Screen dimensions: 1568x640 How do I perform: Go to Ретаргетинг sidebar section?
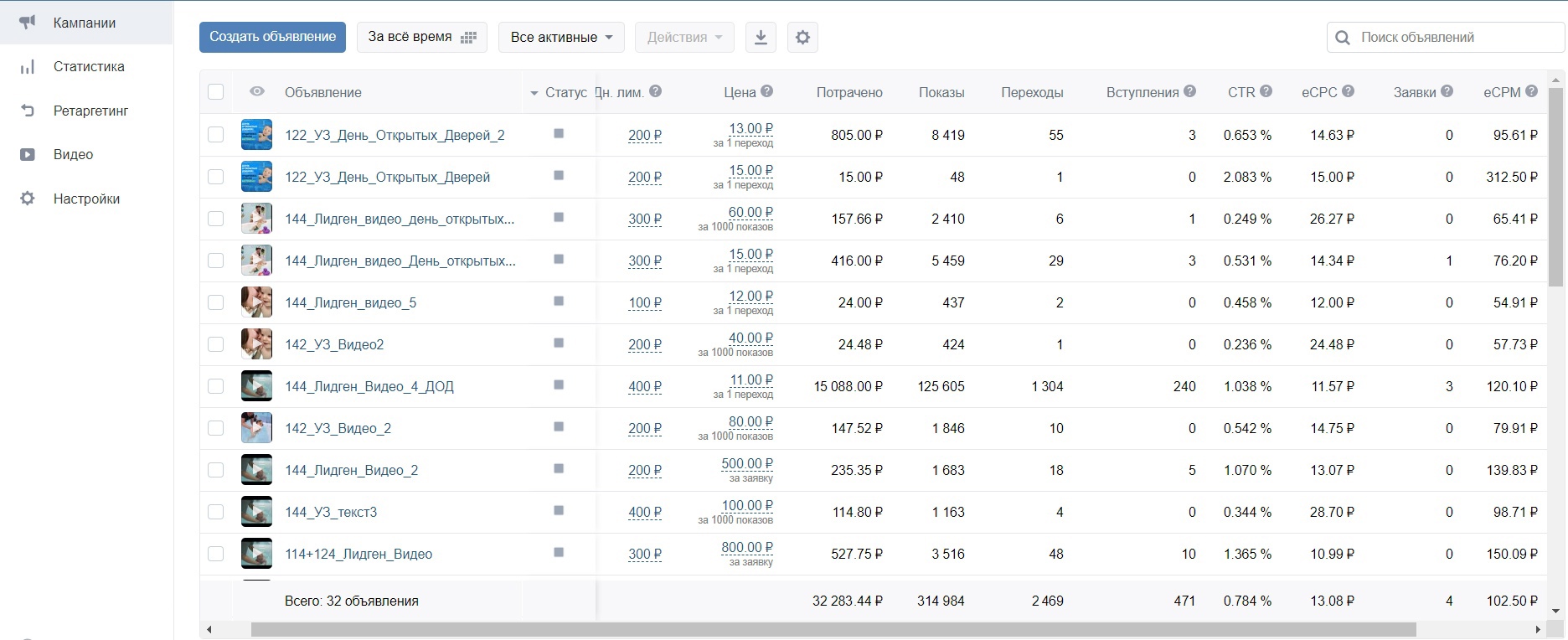[x=90, y=111]
